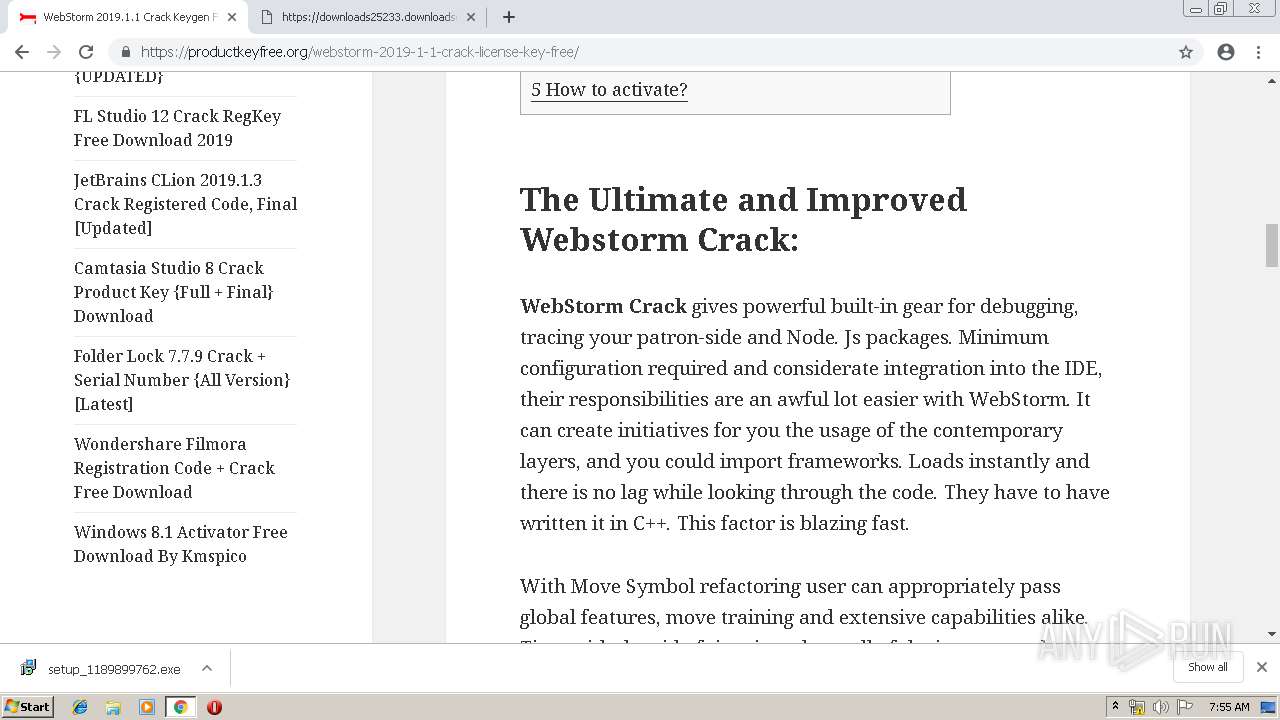Click the setup exe file icon
This screenshot has width=1280, height=720.
tap(28, 668)
